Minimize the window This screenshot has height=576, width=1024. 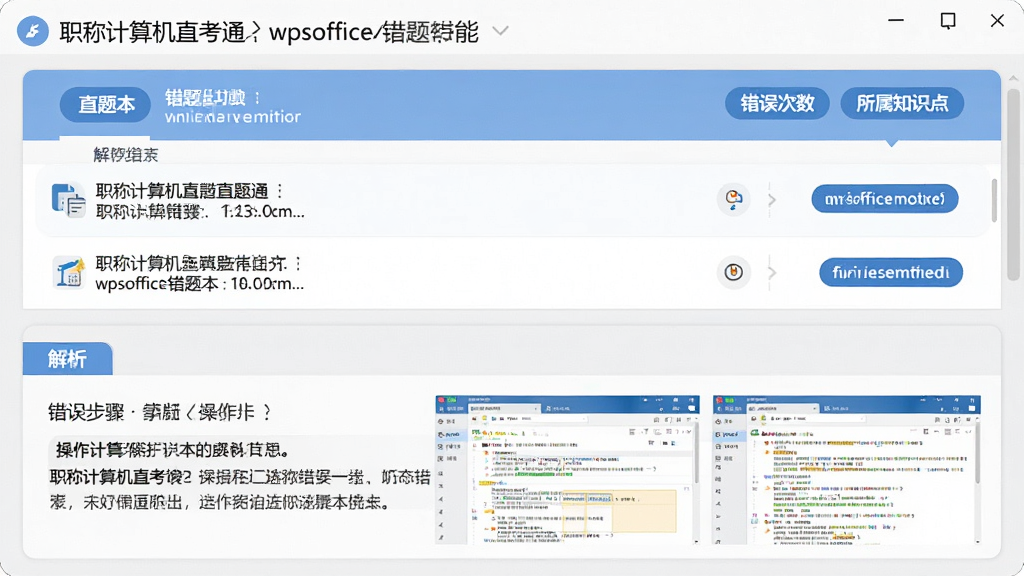tap(896, 20)
